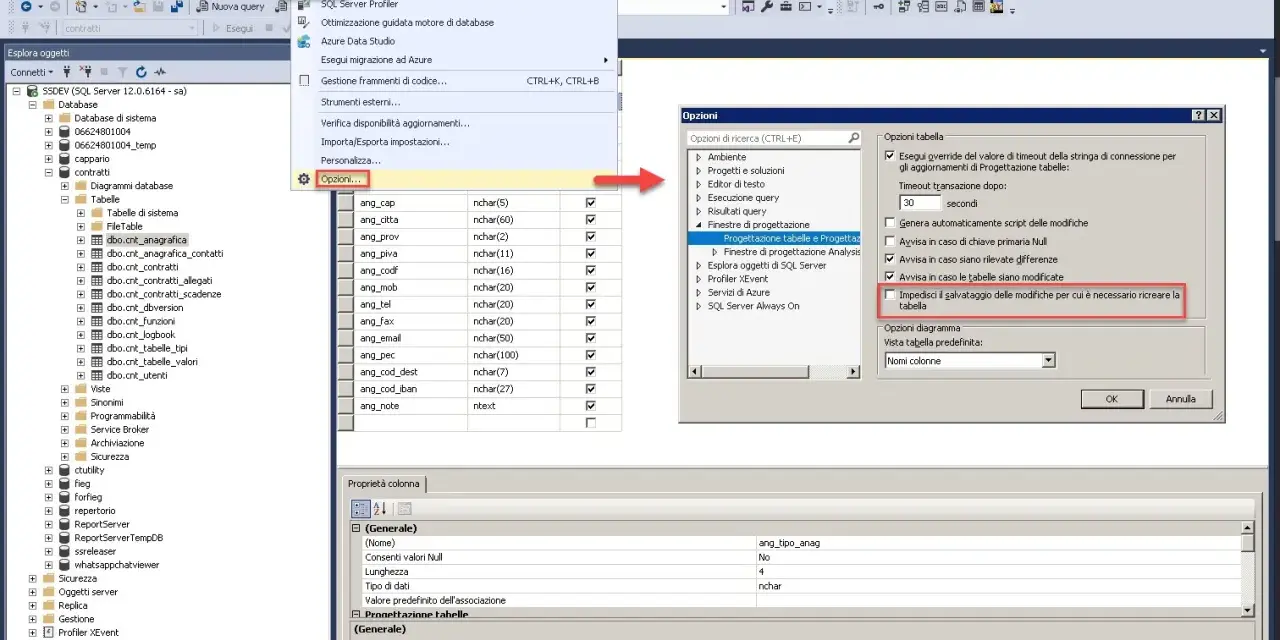The image size is (1280, 640).
Task: Click Personalizza... menu entry
Action: click(351, 160)
